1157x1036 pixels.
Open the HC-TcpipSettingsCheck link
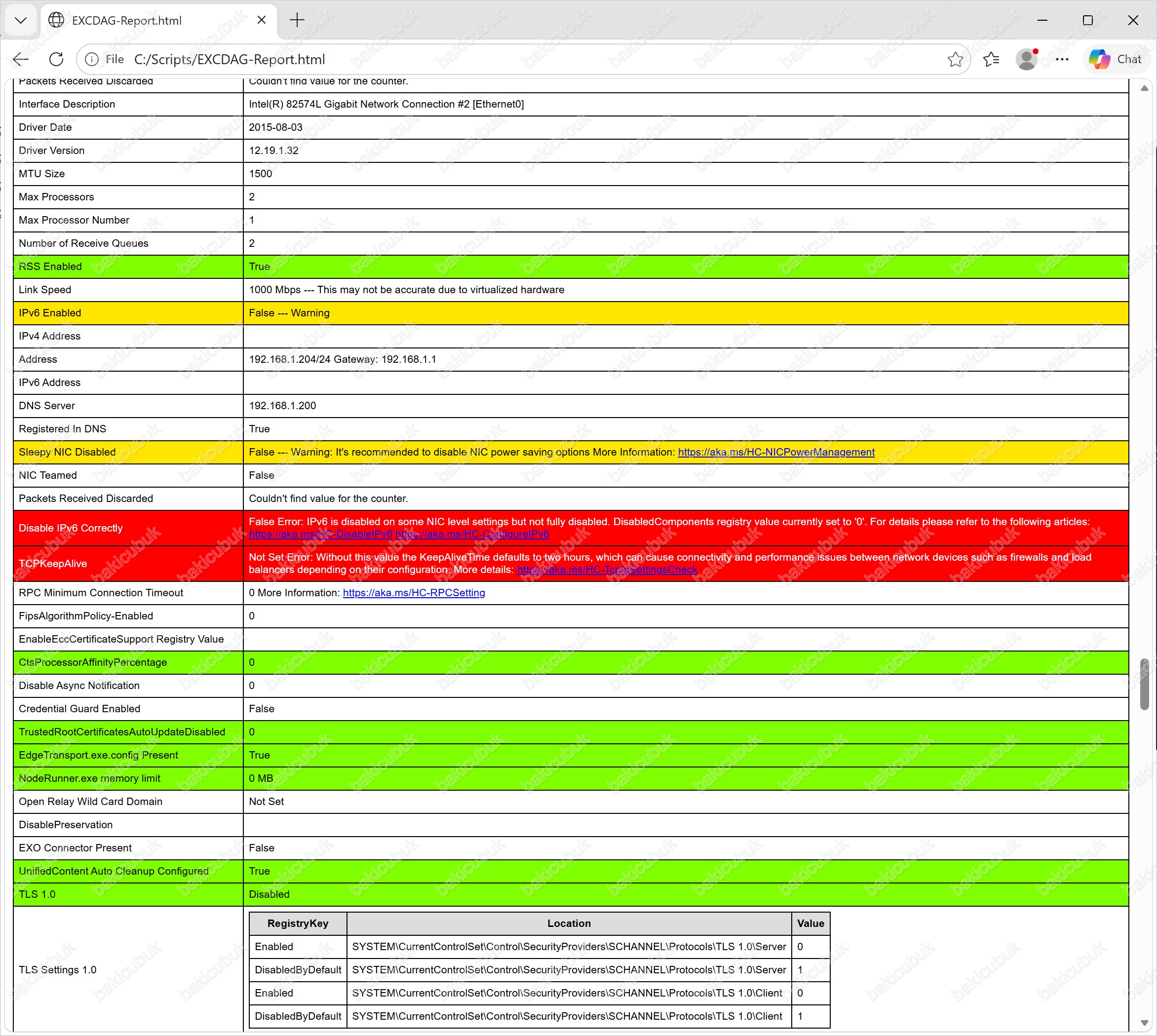(x=607, y=569)
